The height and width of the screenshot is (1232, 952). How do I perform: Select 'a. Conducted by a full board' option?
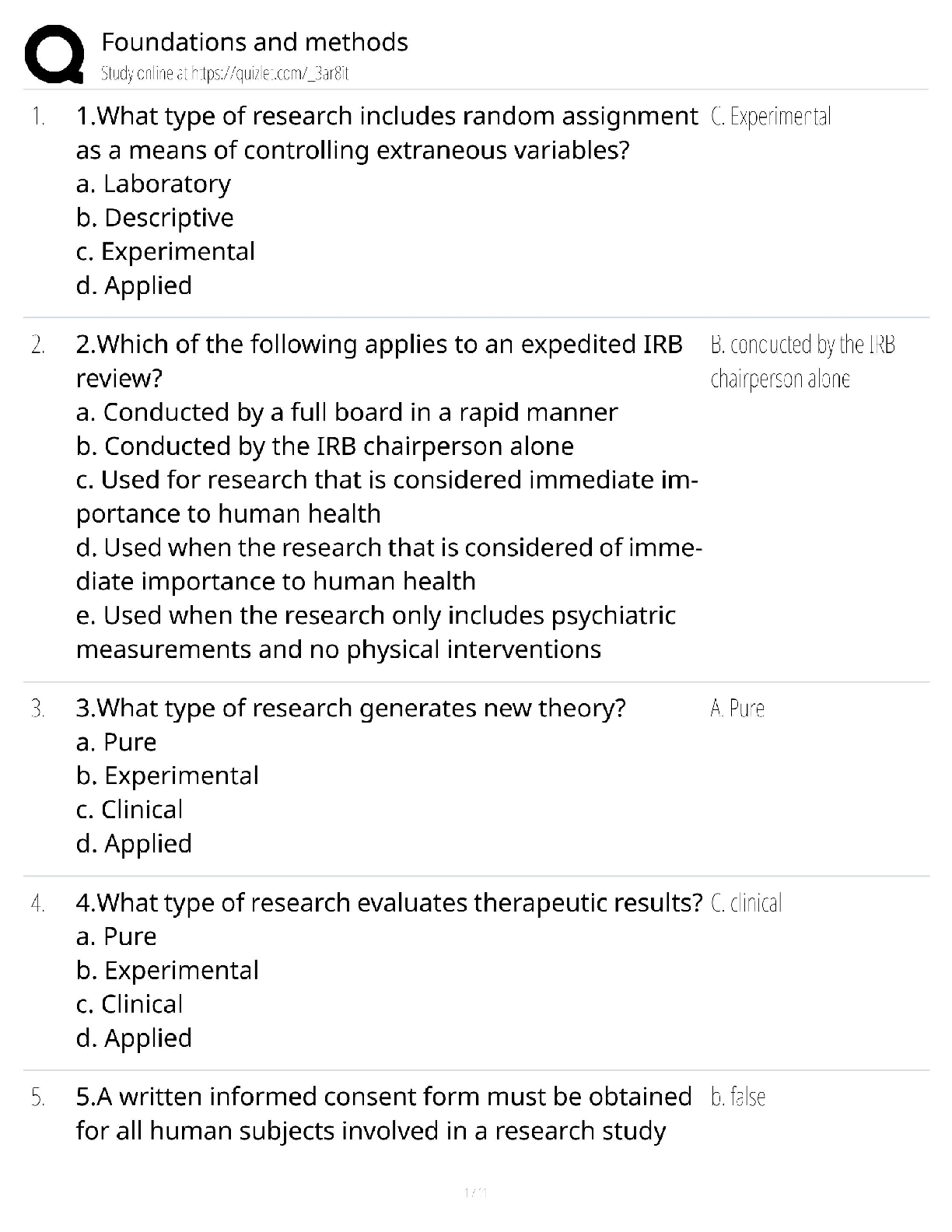347,412
